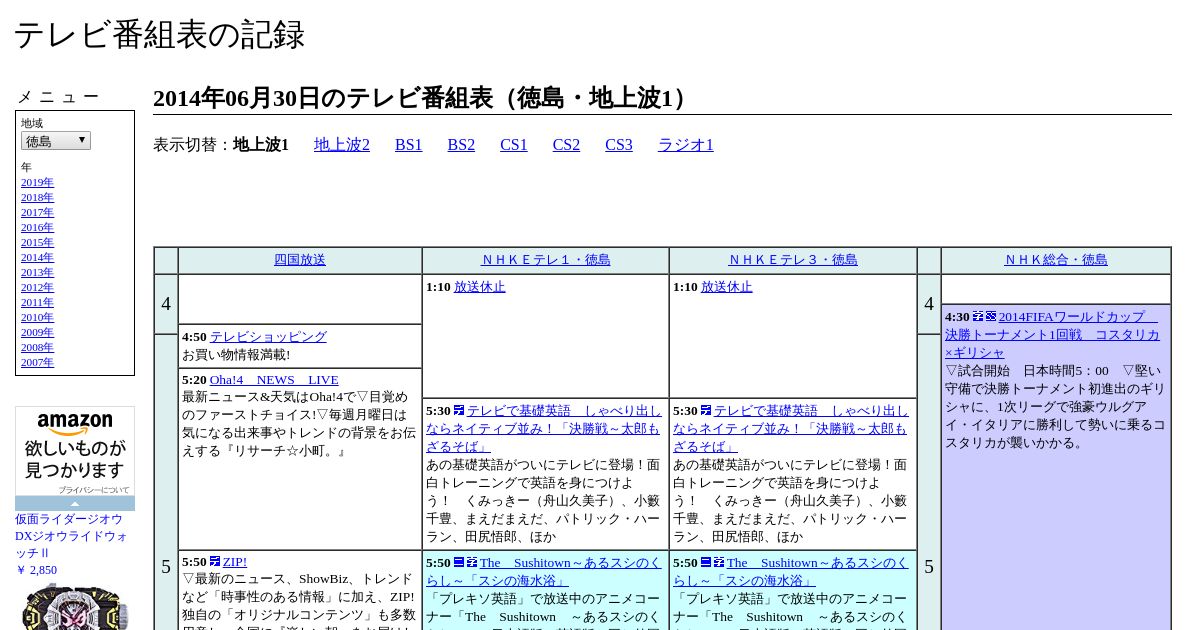Open the ＮＨＫＥテレ３・徳島 channel link
Viewport: 1200px width, 630px height.
pos(793,260)
